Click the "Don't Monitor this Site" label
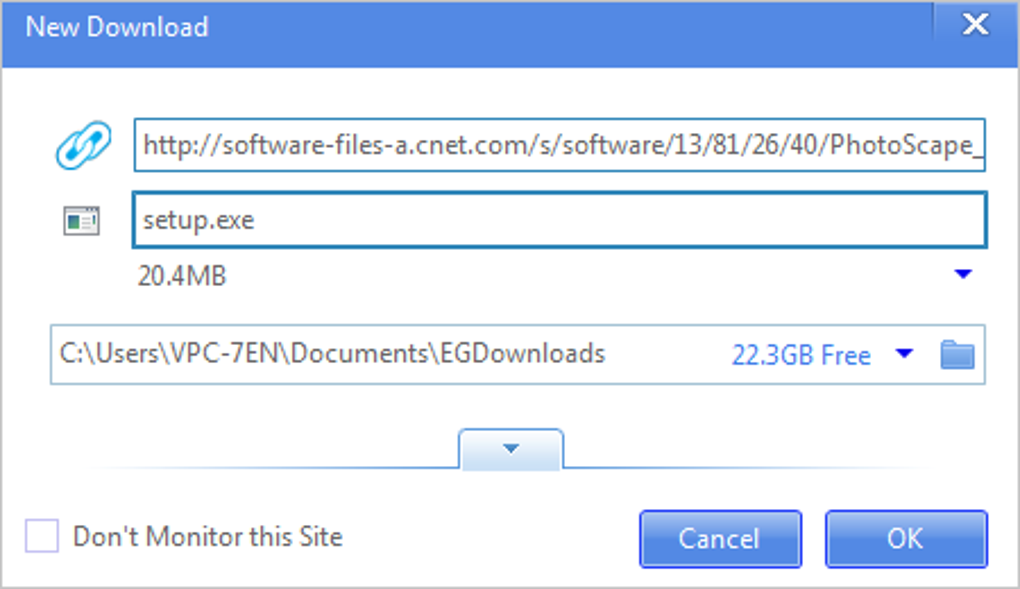Image resolution: width=1020 pixels, height=589 pixels. point(207,537)
